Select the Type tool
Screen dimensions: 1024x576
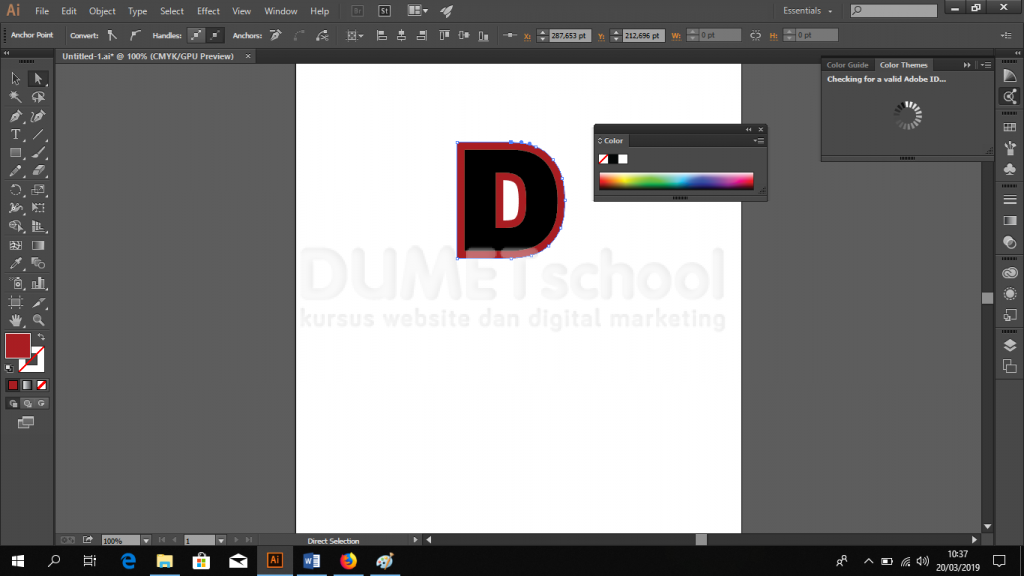pos(16,135)
